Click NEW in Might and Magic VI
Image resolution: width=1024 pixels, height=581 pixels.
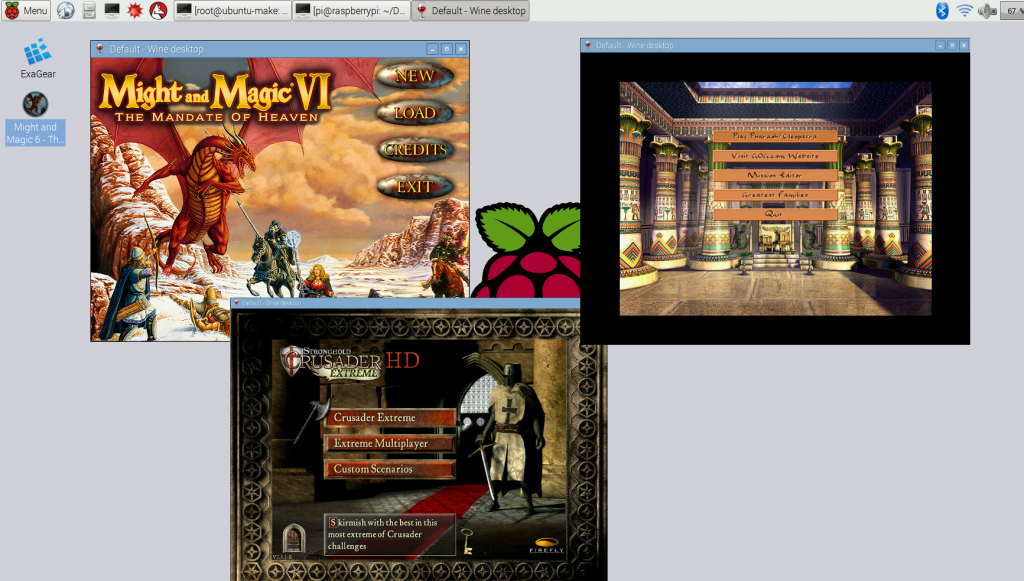[415, 76]
